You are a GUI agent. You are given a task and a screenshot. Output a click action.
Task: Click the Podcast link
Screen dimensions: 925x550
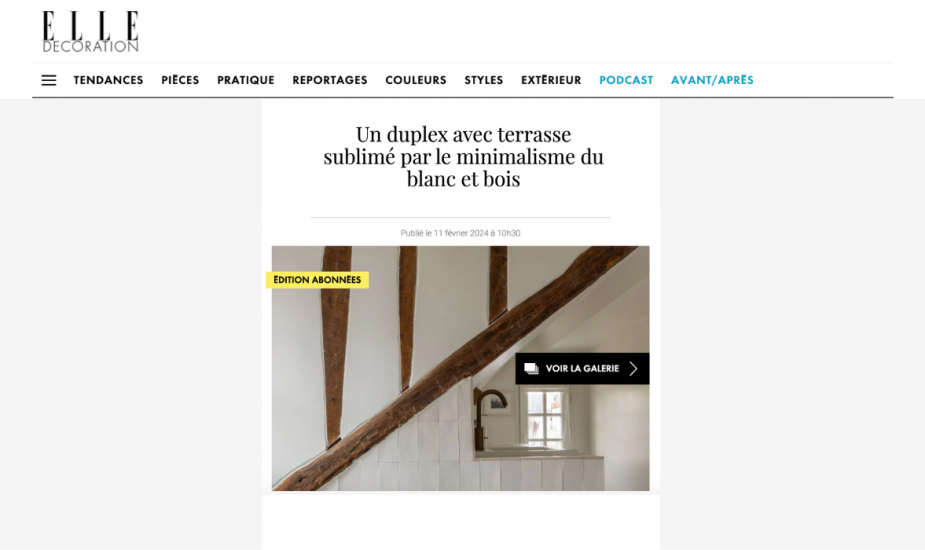click(626, 80)
